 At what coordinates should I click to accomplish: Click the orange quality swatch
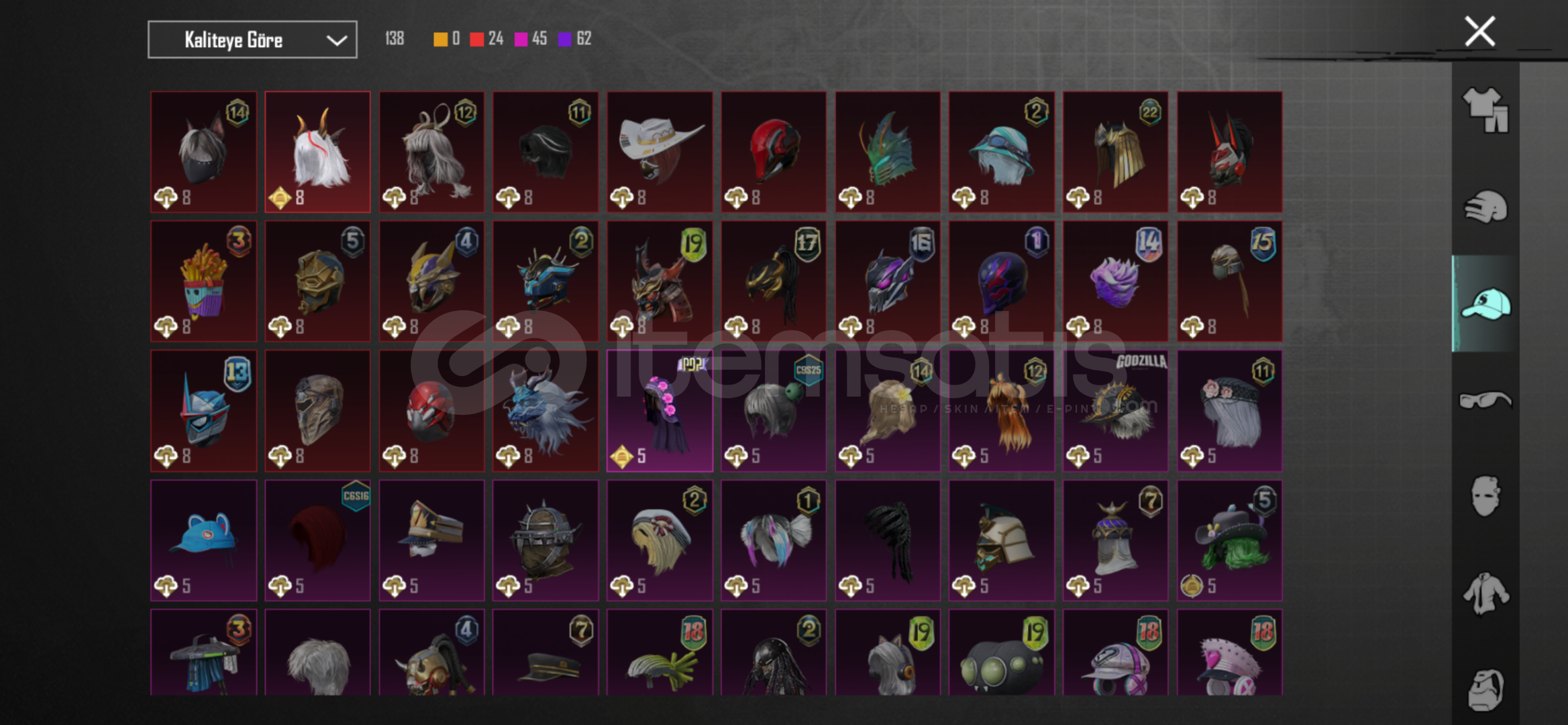(x=440, y=39)
